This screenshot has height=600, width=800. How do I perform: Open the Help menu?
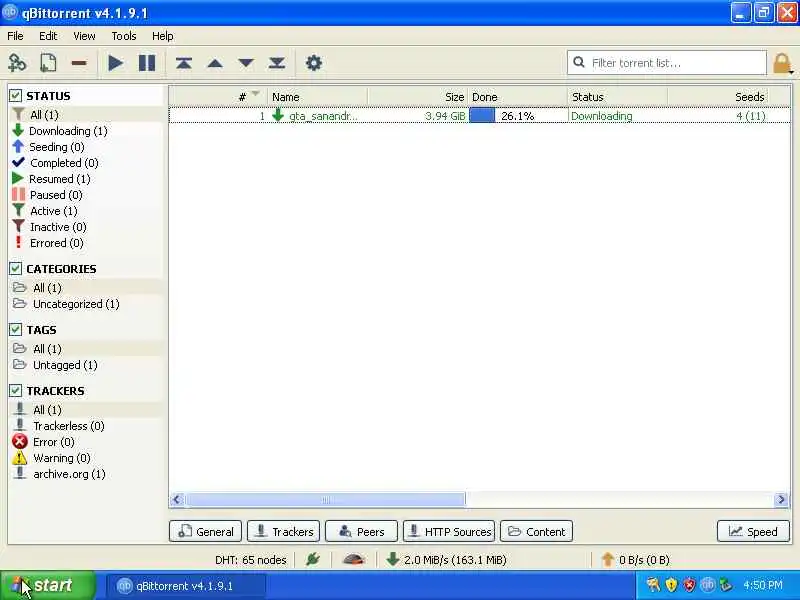[163, 36]
